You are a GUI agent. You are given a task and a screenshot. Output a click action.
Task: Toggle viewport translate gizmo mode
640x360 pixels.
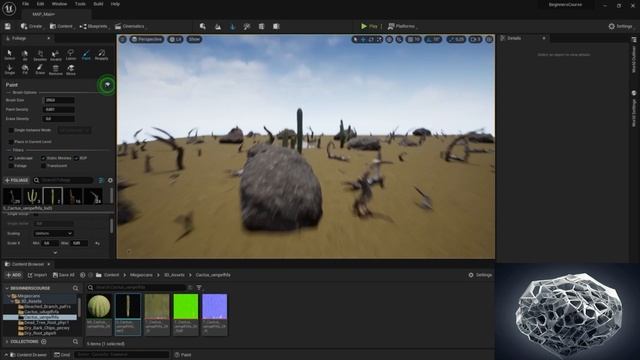pos(363,39)
